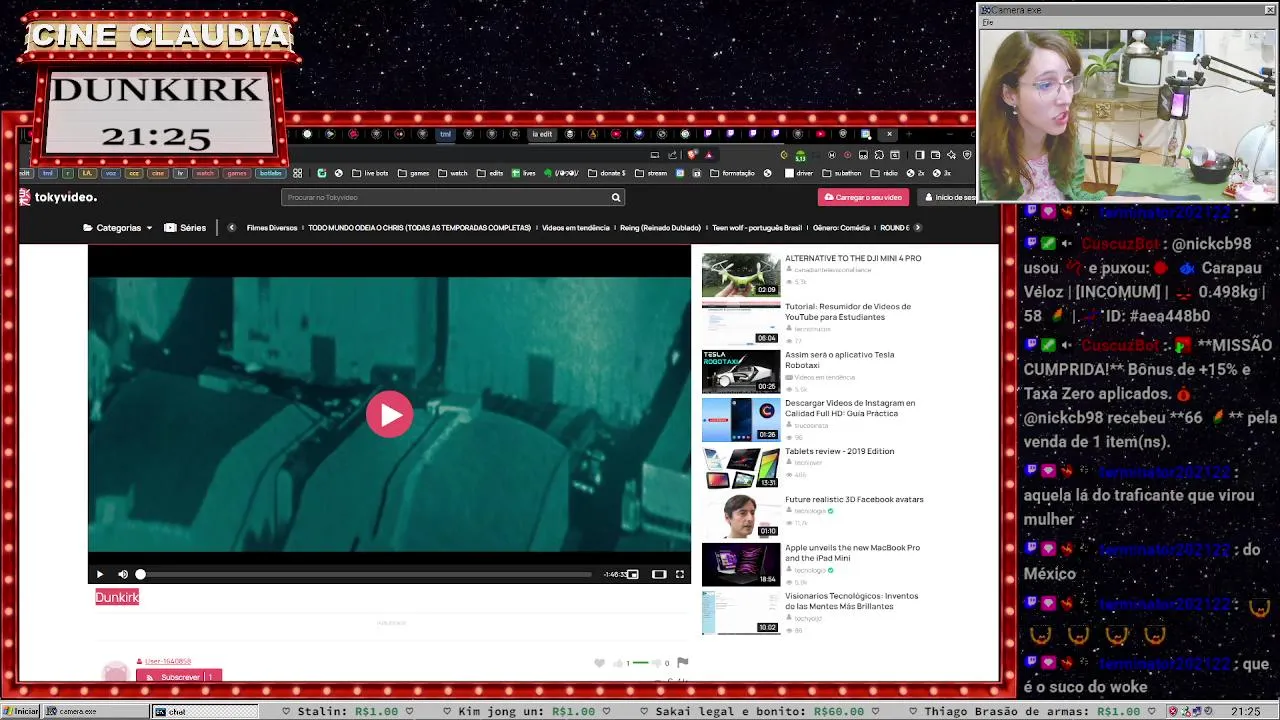Viewport: 1280px width, 720px height.
Task: Open 'Descargar Videos de Instagram' video title
Action: 850,408
